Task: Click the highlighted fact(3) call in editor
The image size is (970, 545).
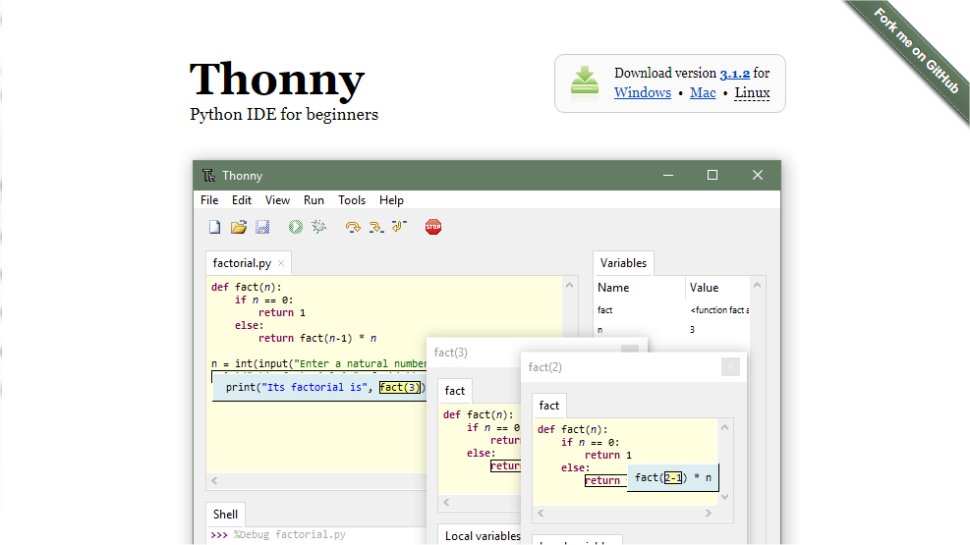Action: pos(400,387)
